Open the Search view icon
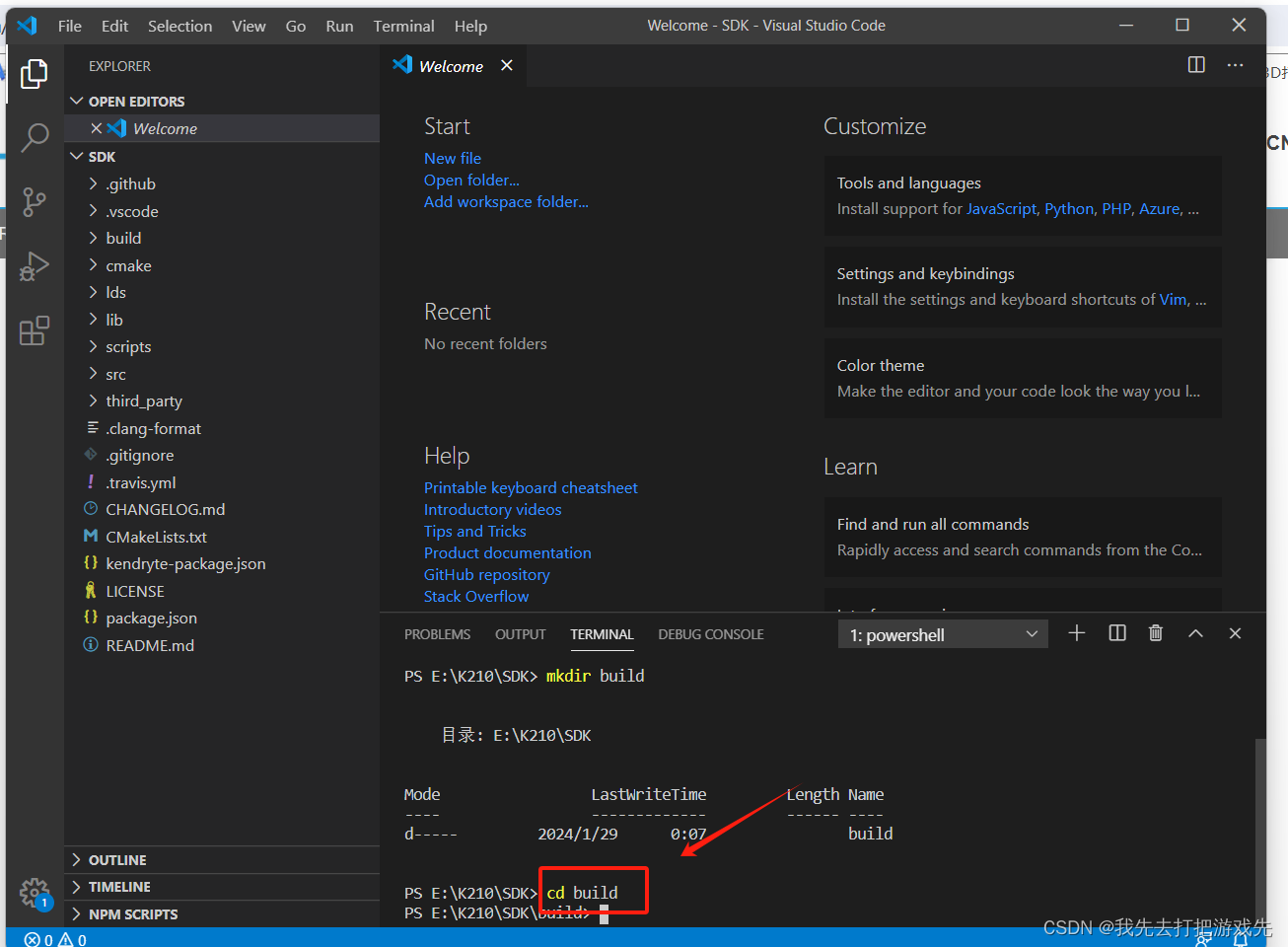1288x947 pixels. 35,137
